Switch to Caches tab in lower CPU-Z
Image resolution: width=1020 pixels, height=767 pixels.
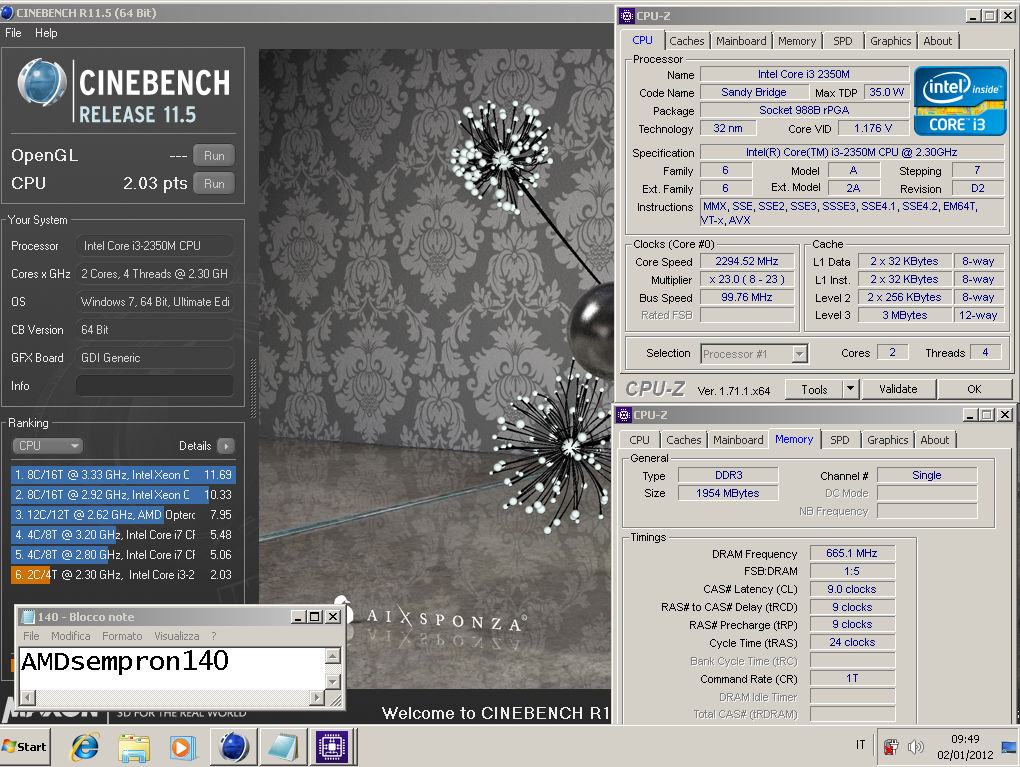(684, 440)
